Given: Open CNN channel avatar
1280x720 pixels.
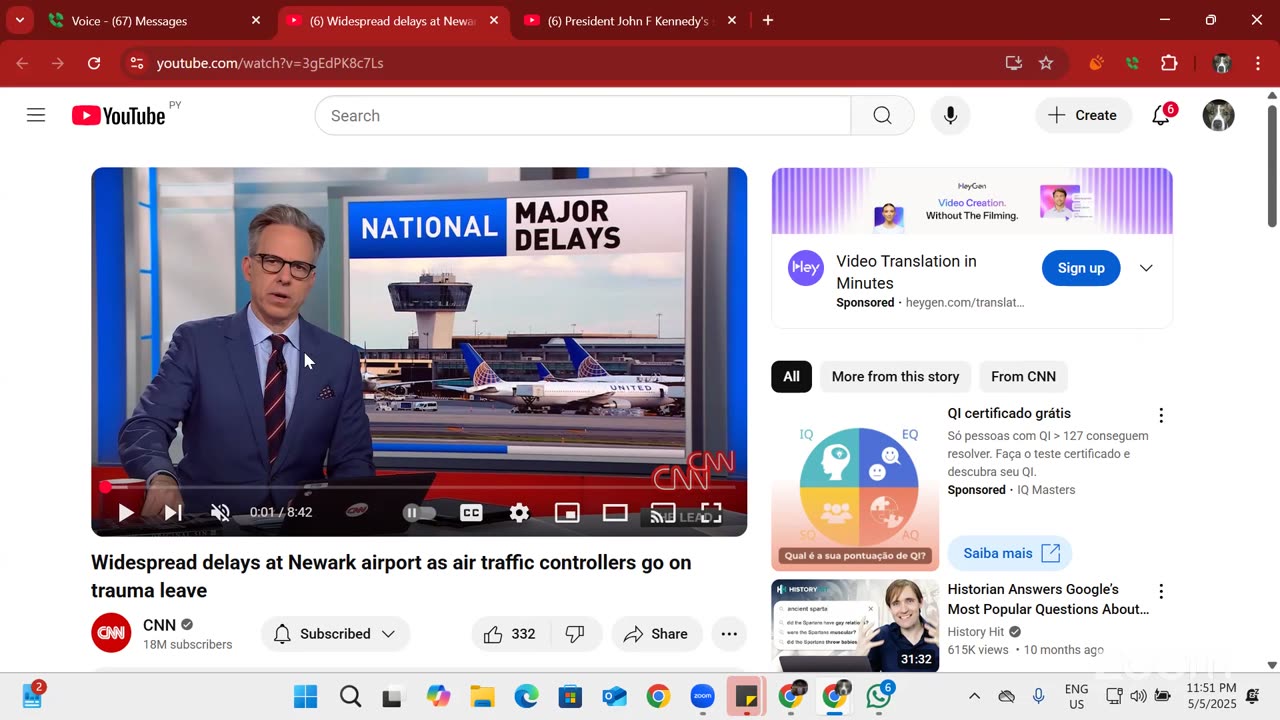Looking at the screenshot, I should point(111,633).
